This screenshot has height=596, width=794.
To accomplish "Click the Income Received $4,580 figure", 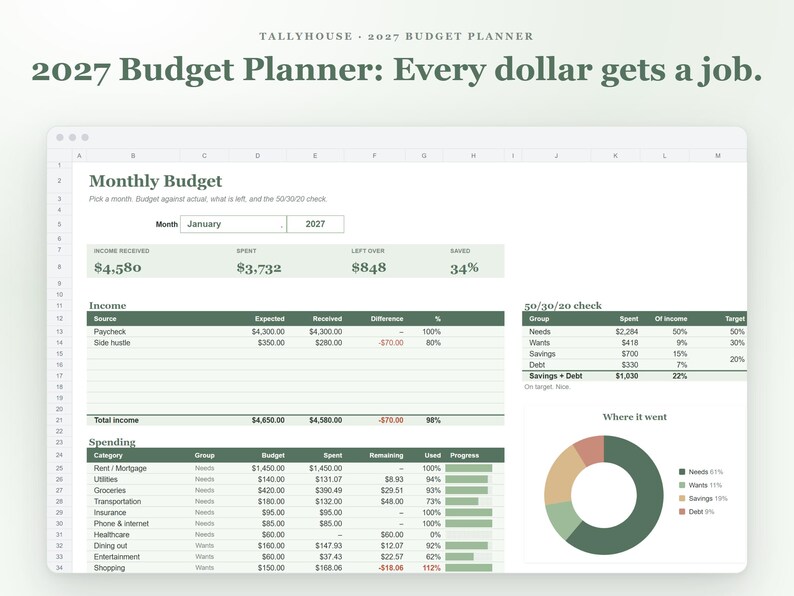I will (x=117, y=267).
